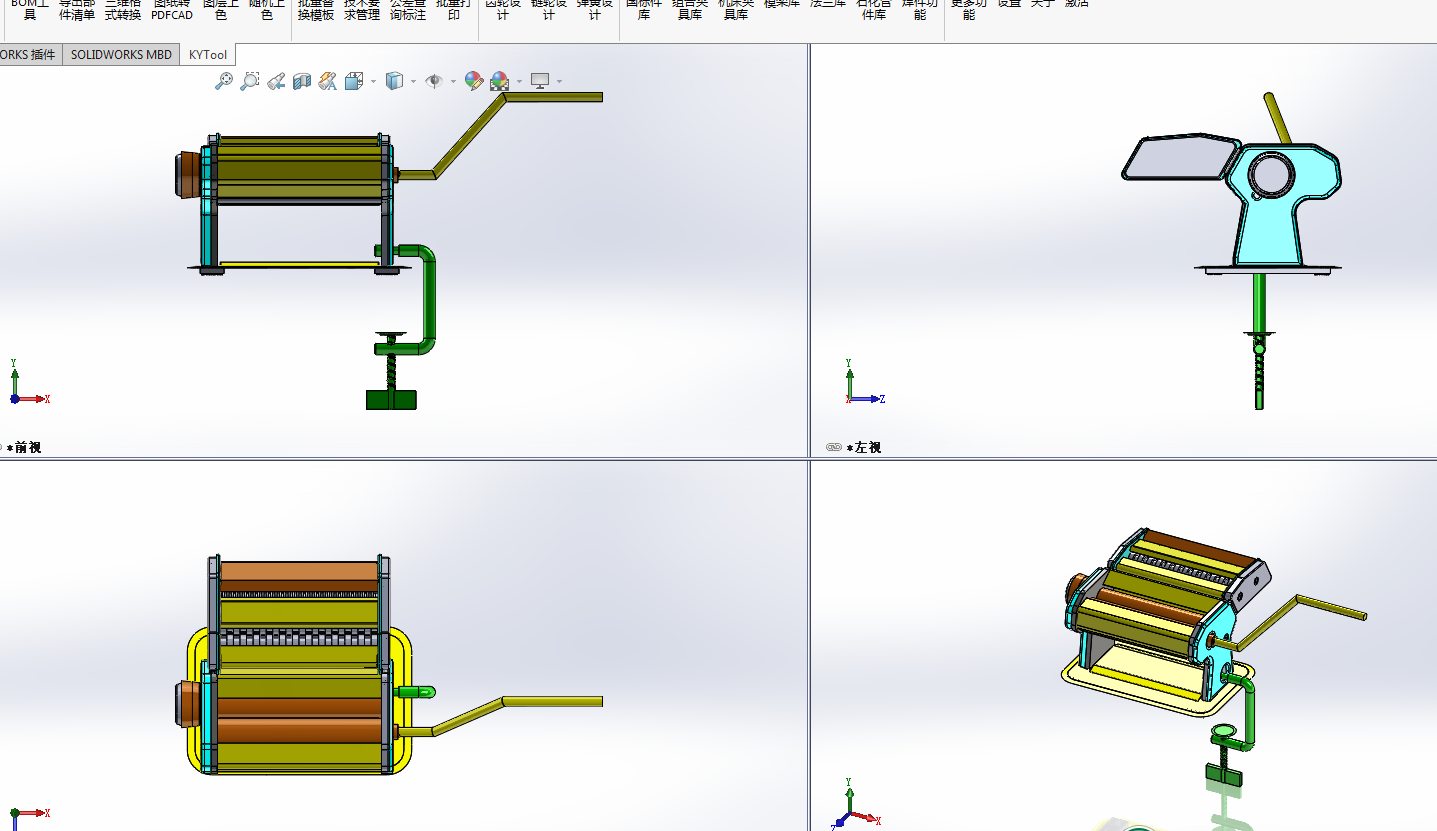Open the 组合夹具库 library

(x=690, y=9)
